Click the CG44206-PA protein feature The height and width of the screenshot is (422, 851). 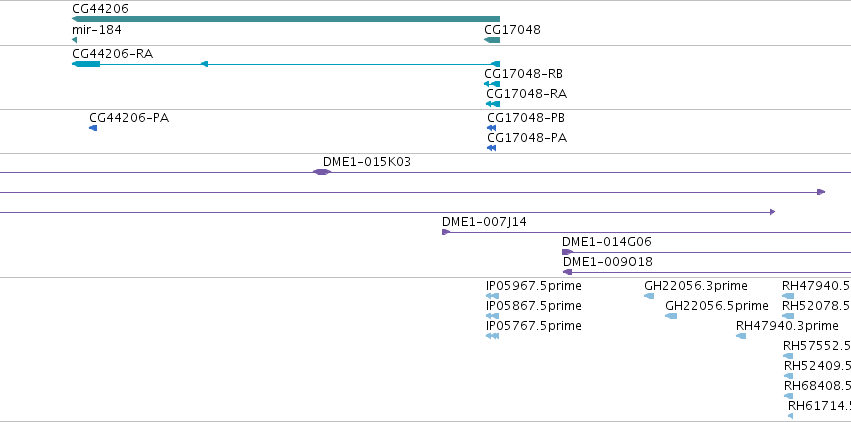pos(93,128)
